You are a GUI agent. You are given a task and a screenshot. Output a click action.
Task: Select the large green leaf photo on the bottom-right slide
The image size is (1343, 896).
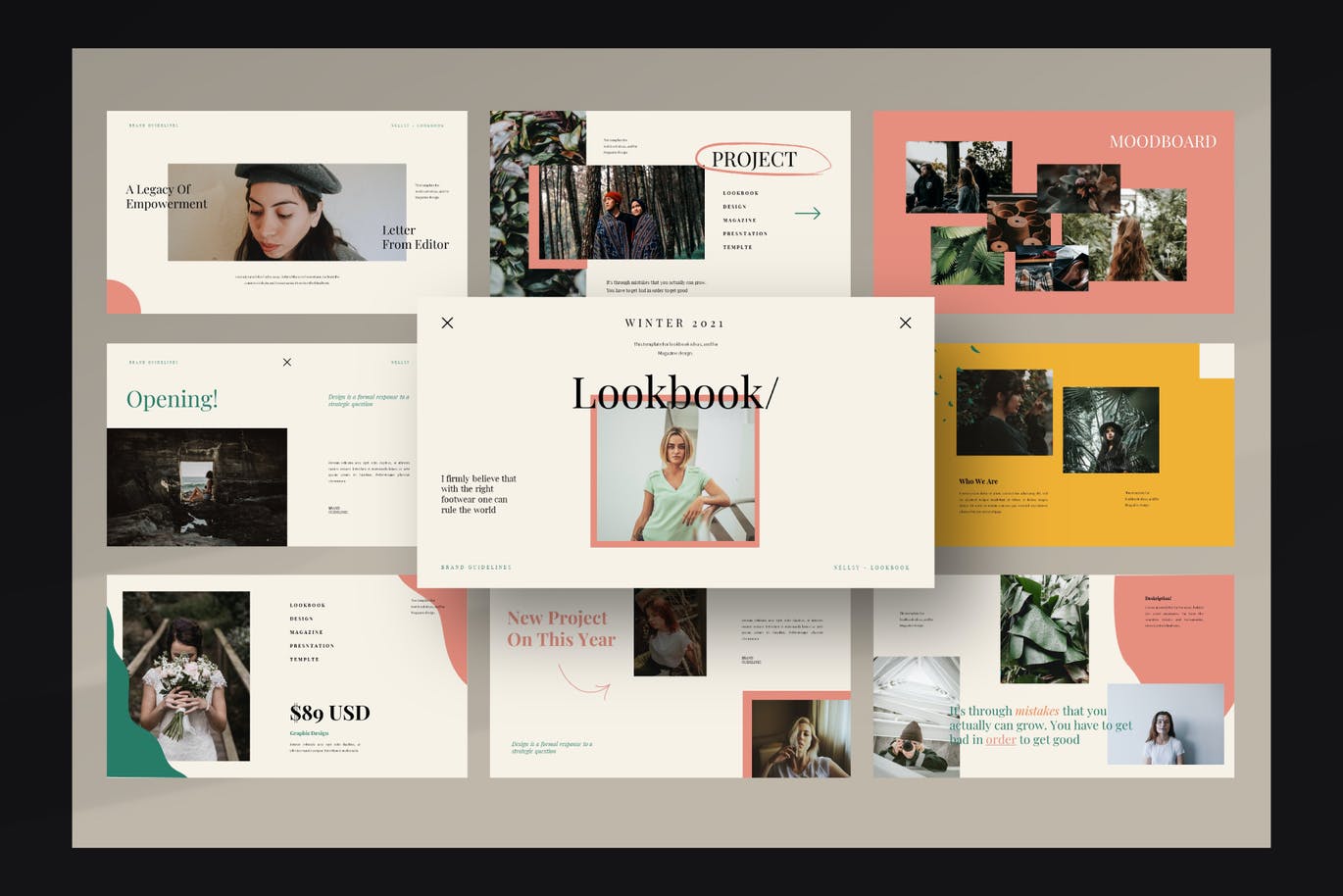pyautogui.click(x=1044, y=628)
